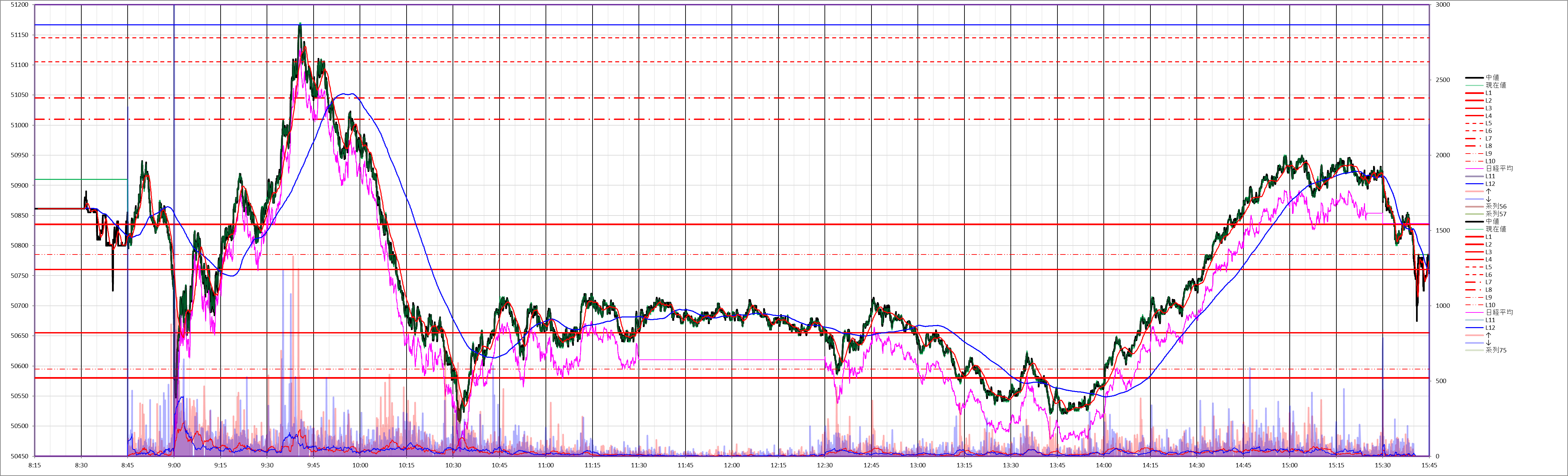The height and width of the screenshot is (476, 1568).
Task: Click the 50800 left axis value
Action: pyautogui.click(x=19, y=245)
